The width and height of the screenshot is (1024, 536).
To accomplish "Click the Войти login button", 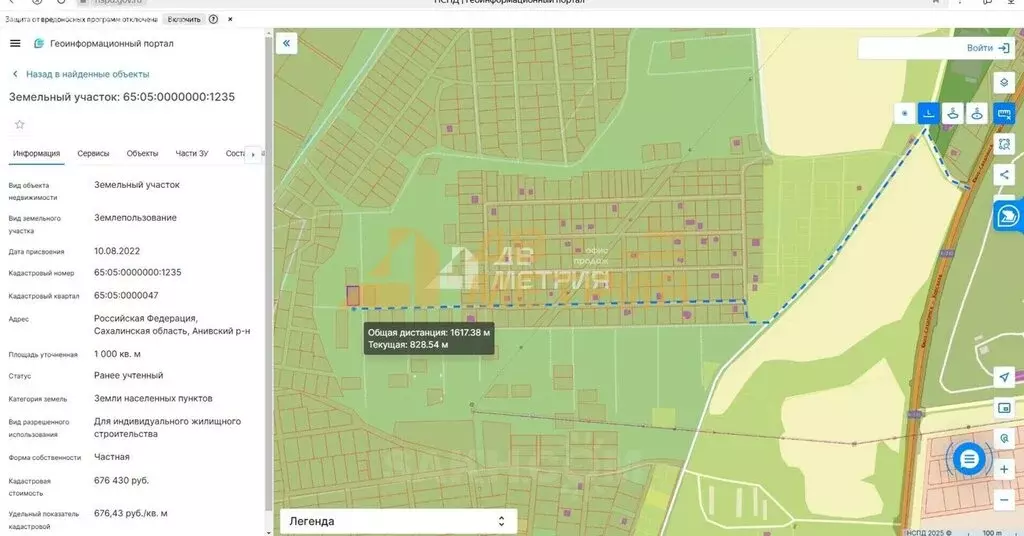I will tap(979, 48).
